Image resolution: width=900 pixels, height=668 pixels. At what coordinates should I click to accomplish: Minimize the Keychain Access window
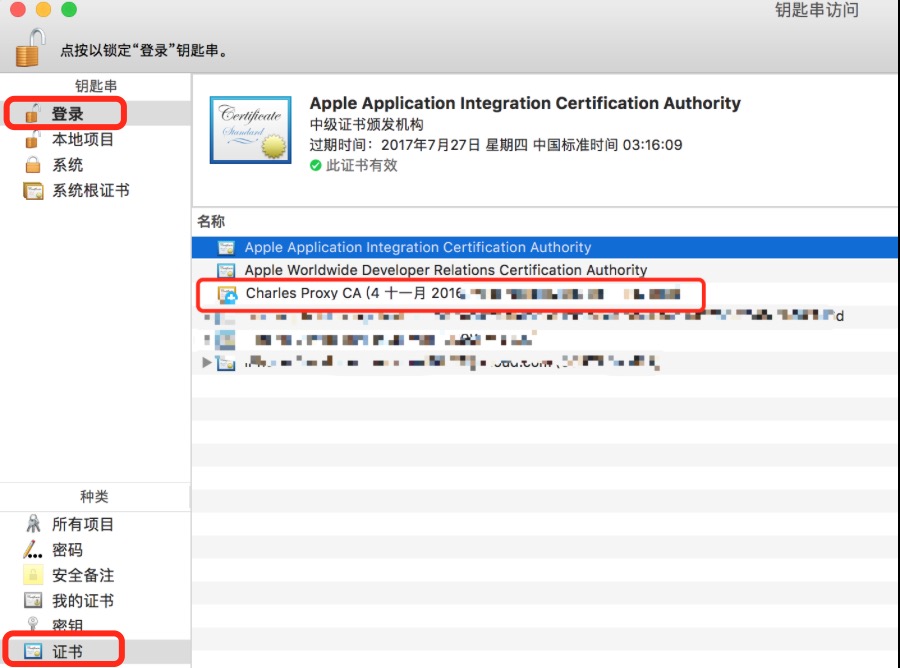tap(44, 9)
